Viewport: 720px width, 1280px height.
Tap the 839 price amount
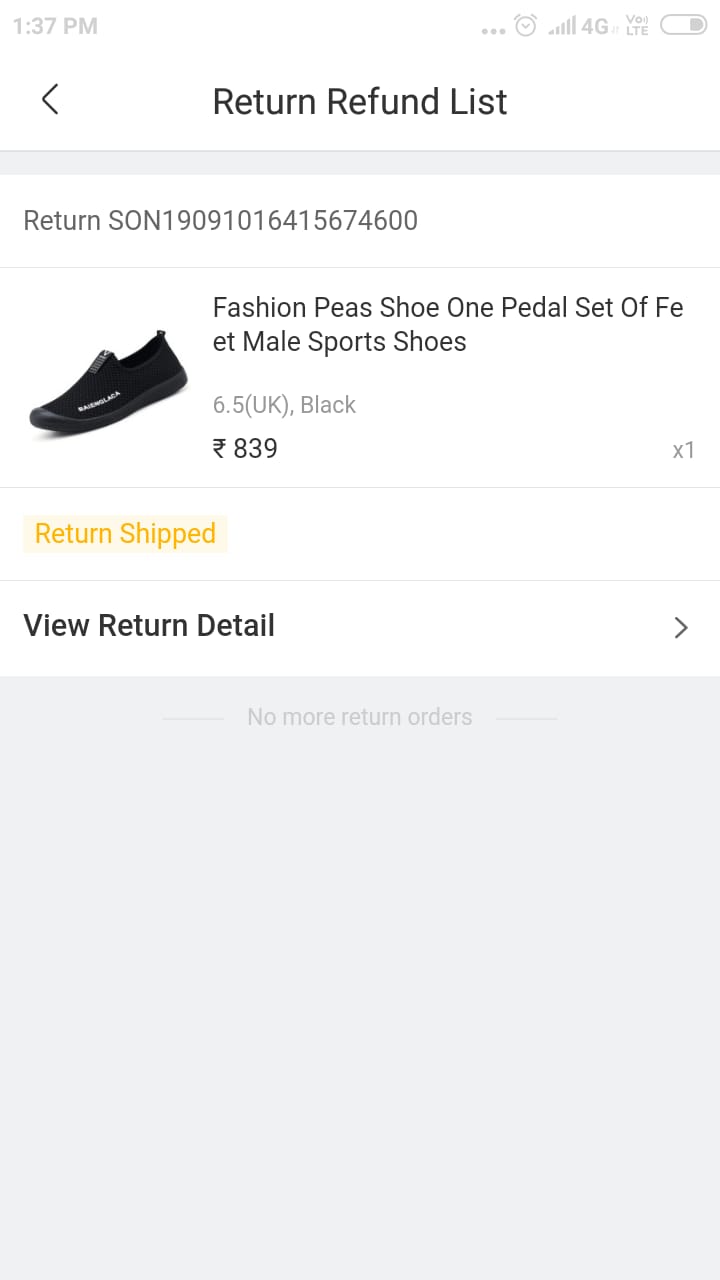255,449
